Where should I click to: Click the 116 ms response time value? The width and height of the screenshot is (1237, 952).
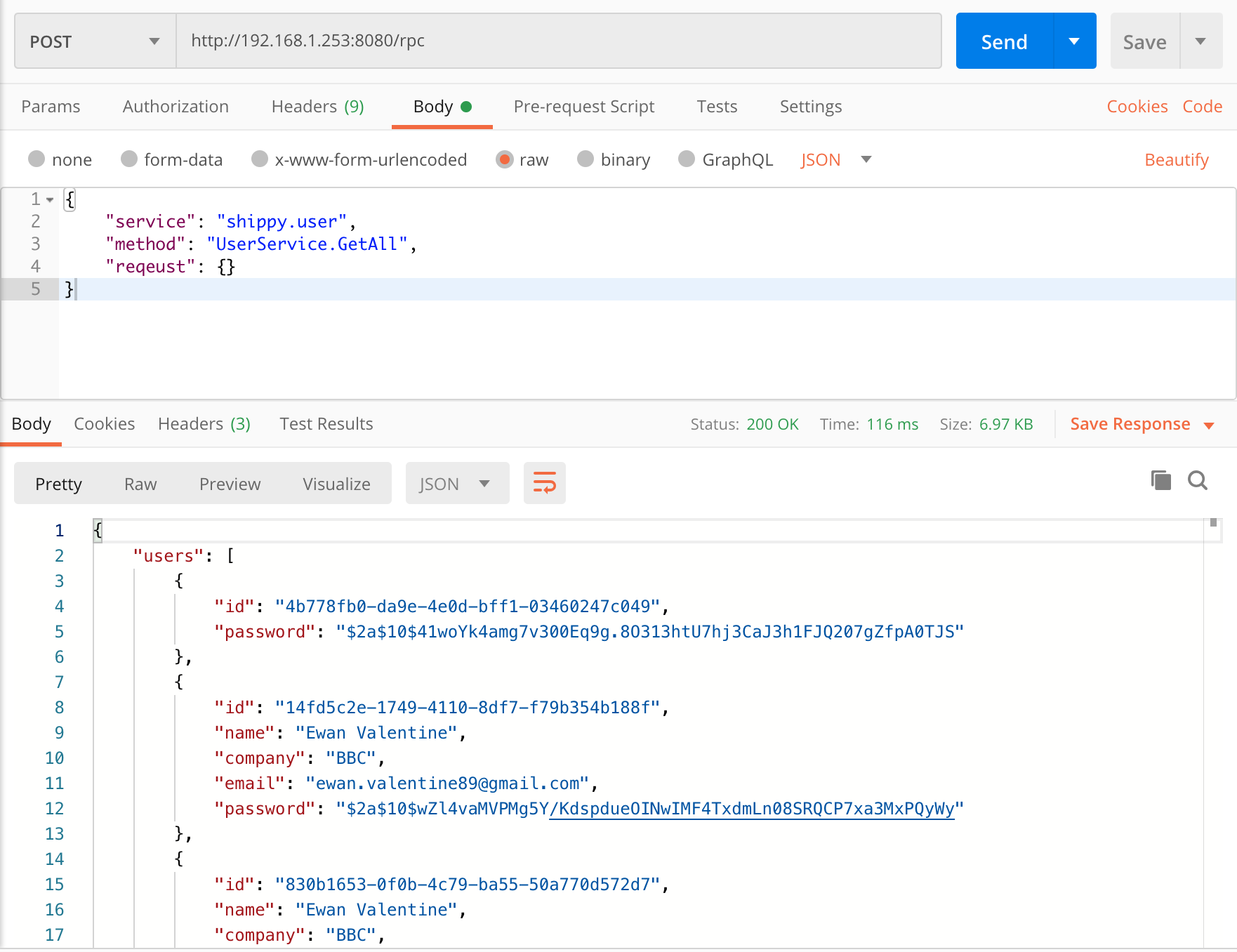coord(892,425)
